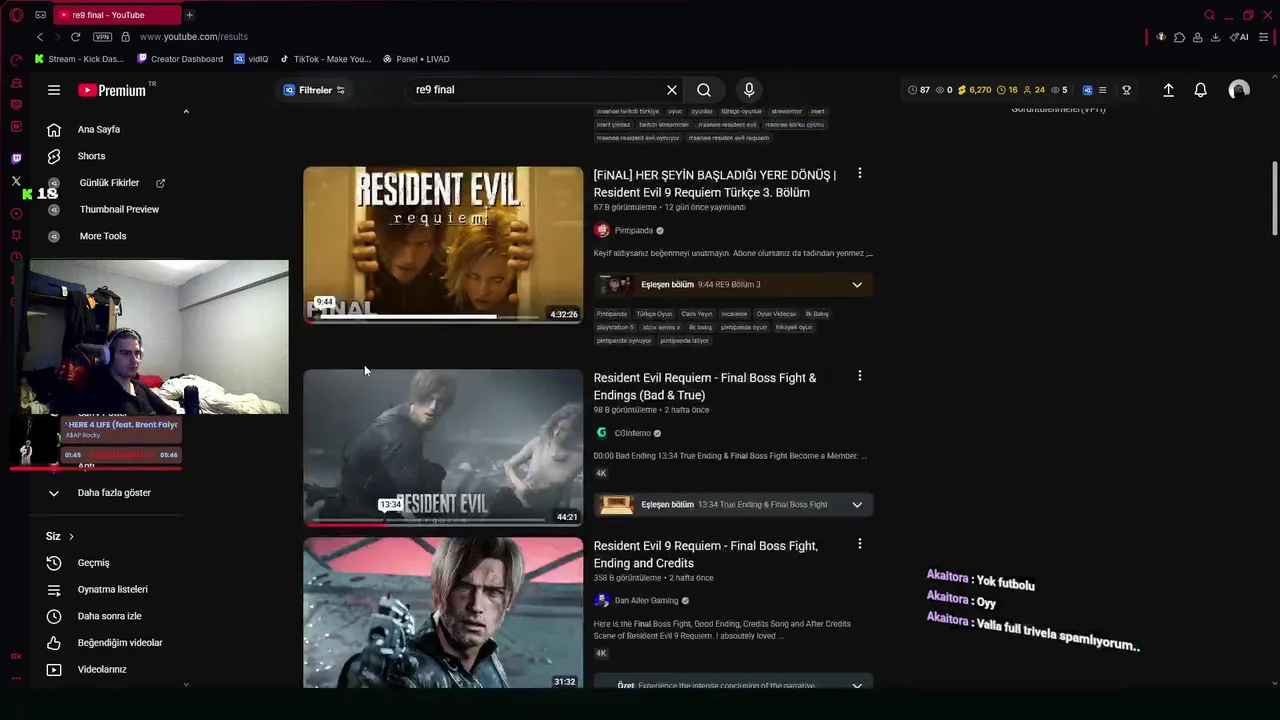Visit Dan Allen Gaming channel

click(x=646, y=601)
